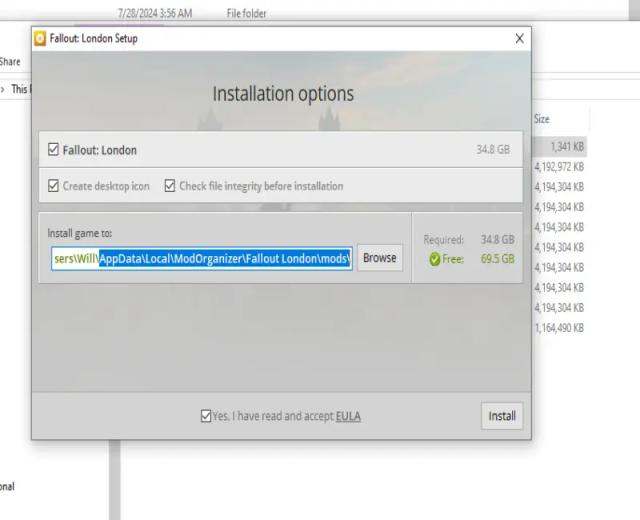Click the green free space check icon
Viewport: 640px width, 520px height.
tap(435, 259)
